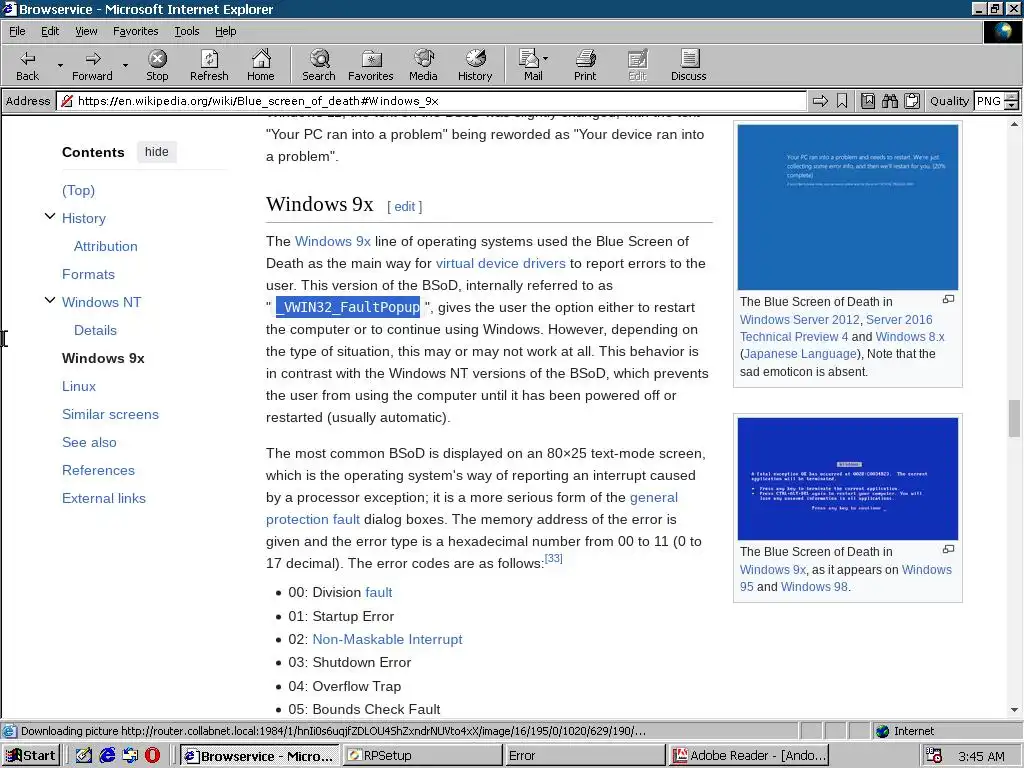Viewport: 1024px width, 768px height.
Task: Open the Favorites toolbar panel
Action: [371, 65]
